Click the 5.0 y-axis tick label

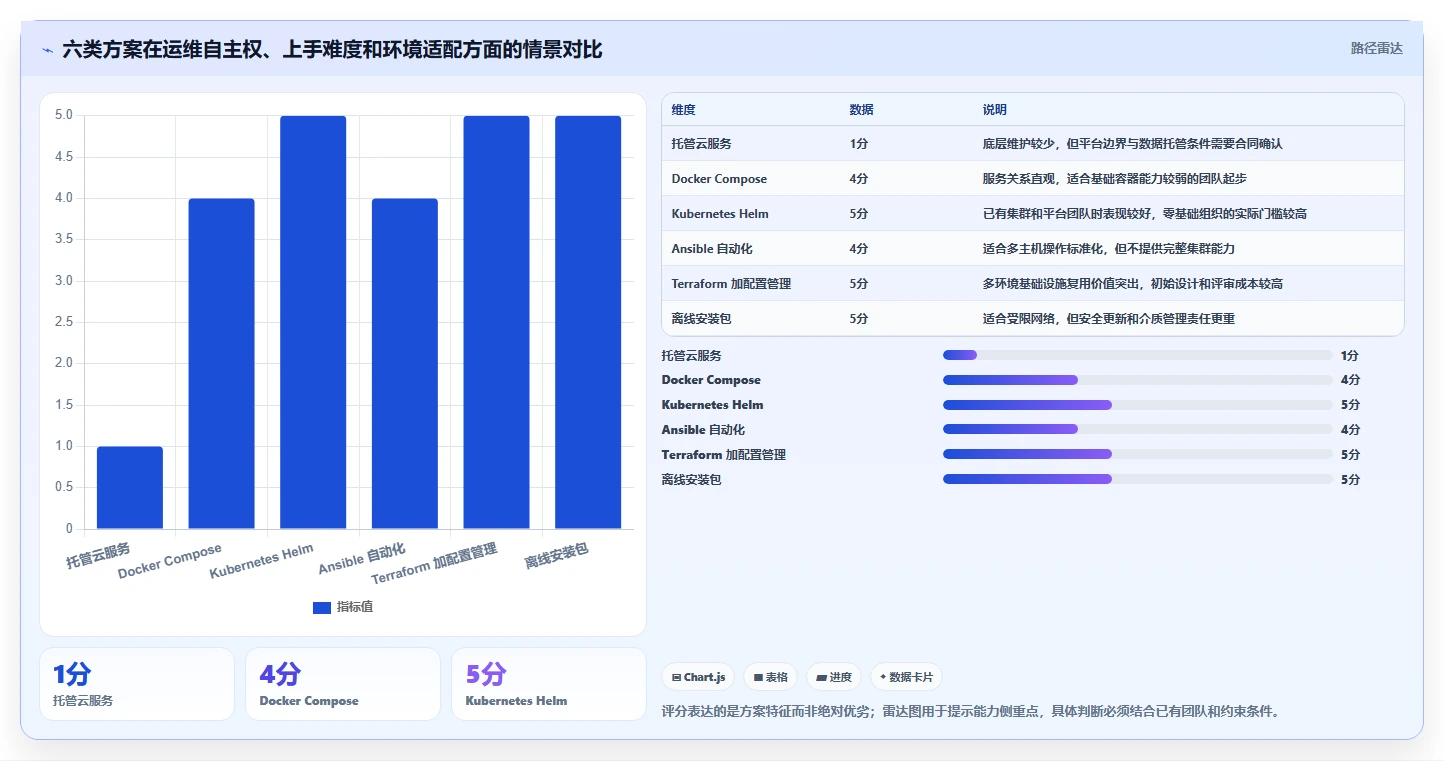tap(64, 115)
